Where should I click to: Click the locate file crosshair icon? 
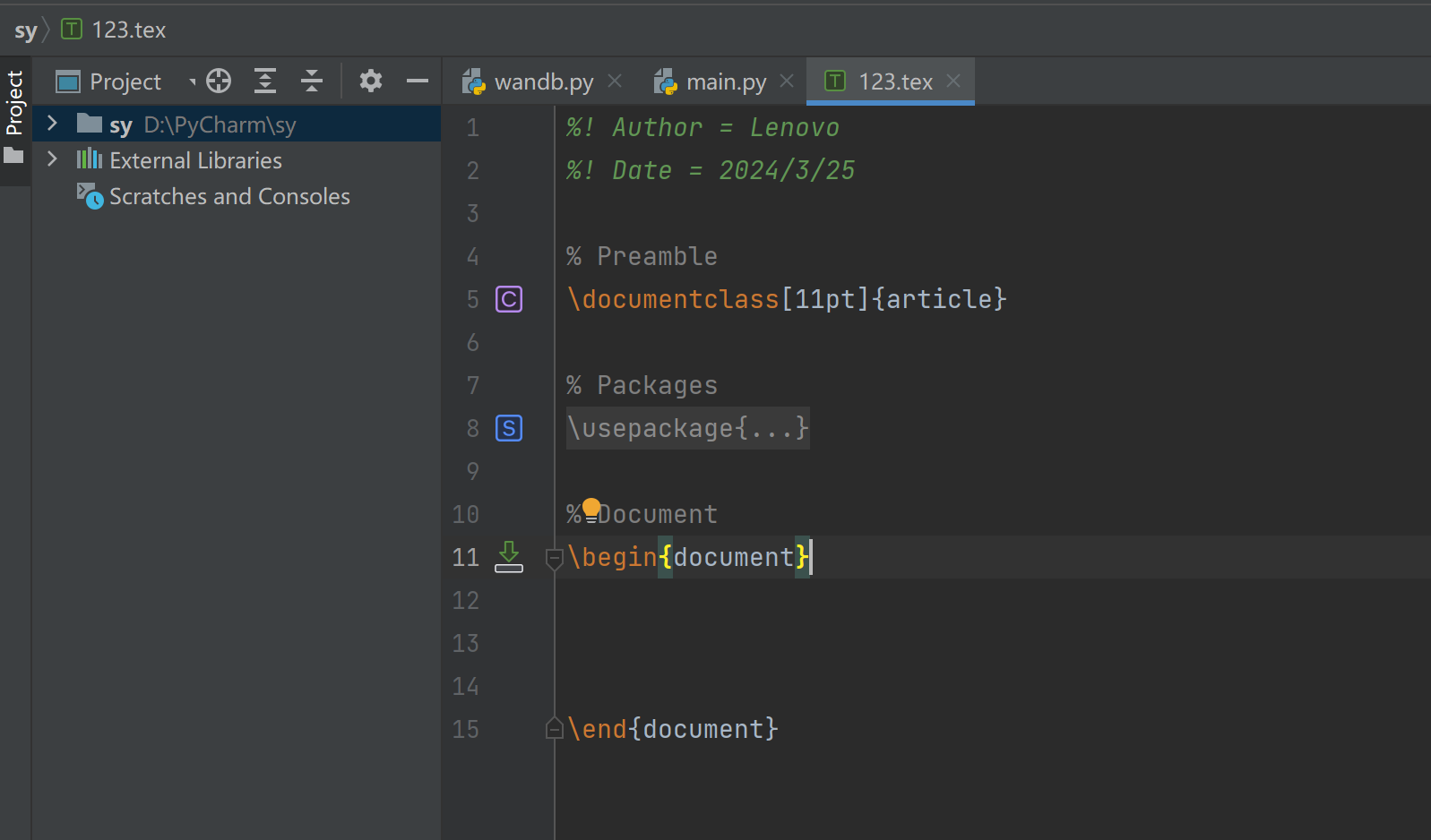(219, 81)
